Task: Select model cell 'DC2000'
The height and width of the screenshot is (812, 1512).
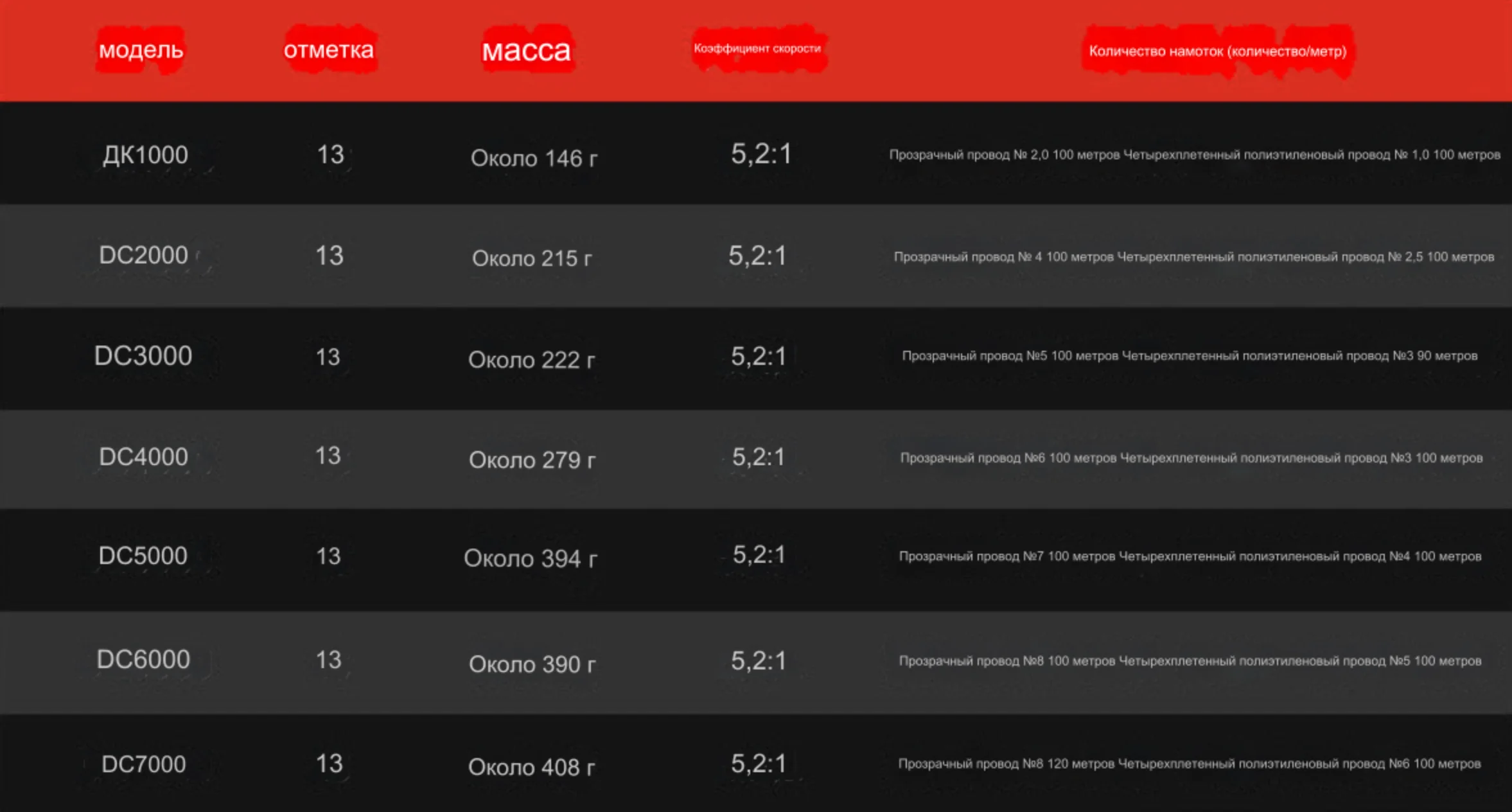Action: click(143, 255)
